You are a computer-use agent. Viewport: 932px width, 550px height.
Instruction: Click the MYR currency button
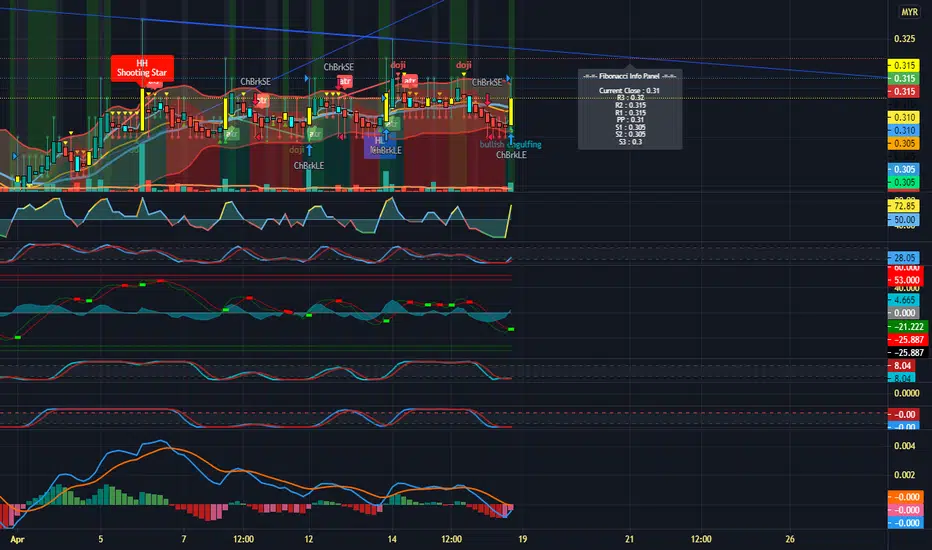pyautogui.click(x=909, y=12)
